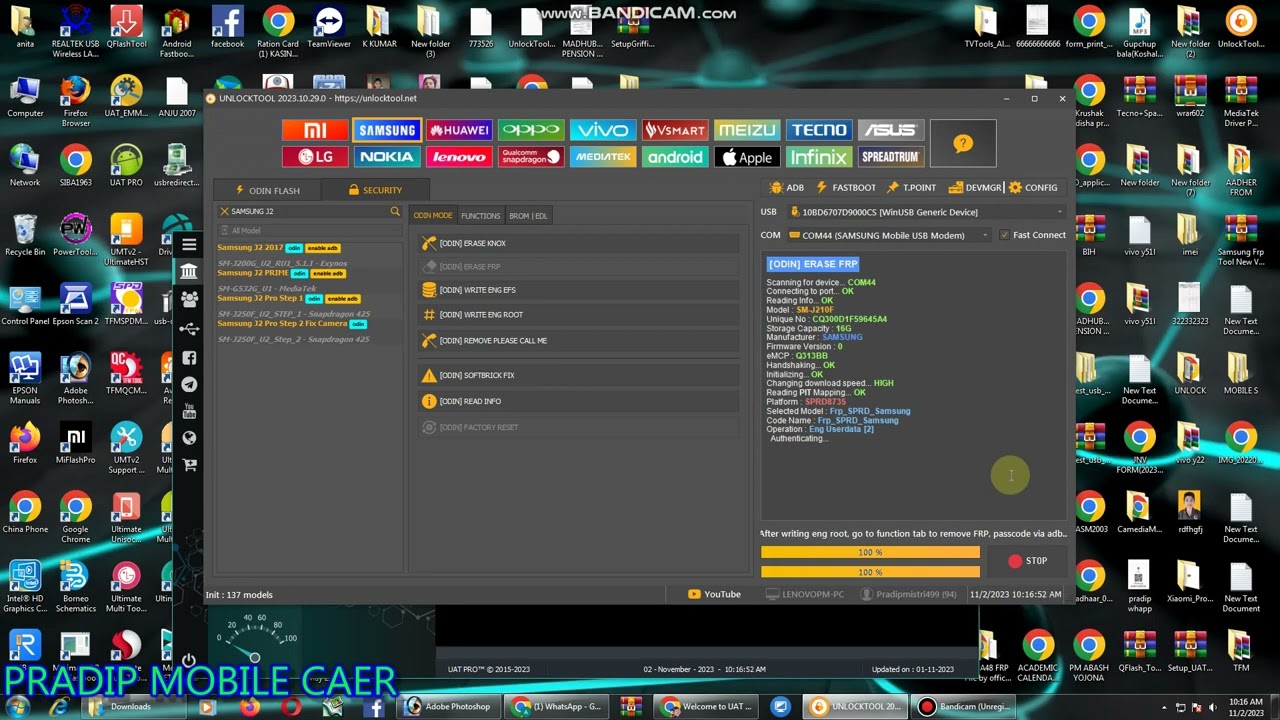This screenshot has height=720, width=1280.
Task: Select the Samsung brand tile
Action: coord(387,130)
